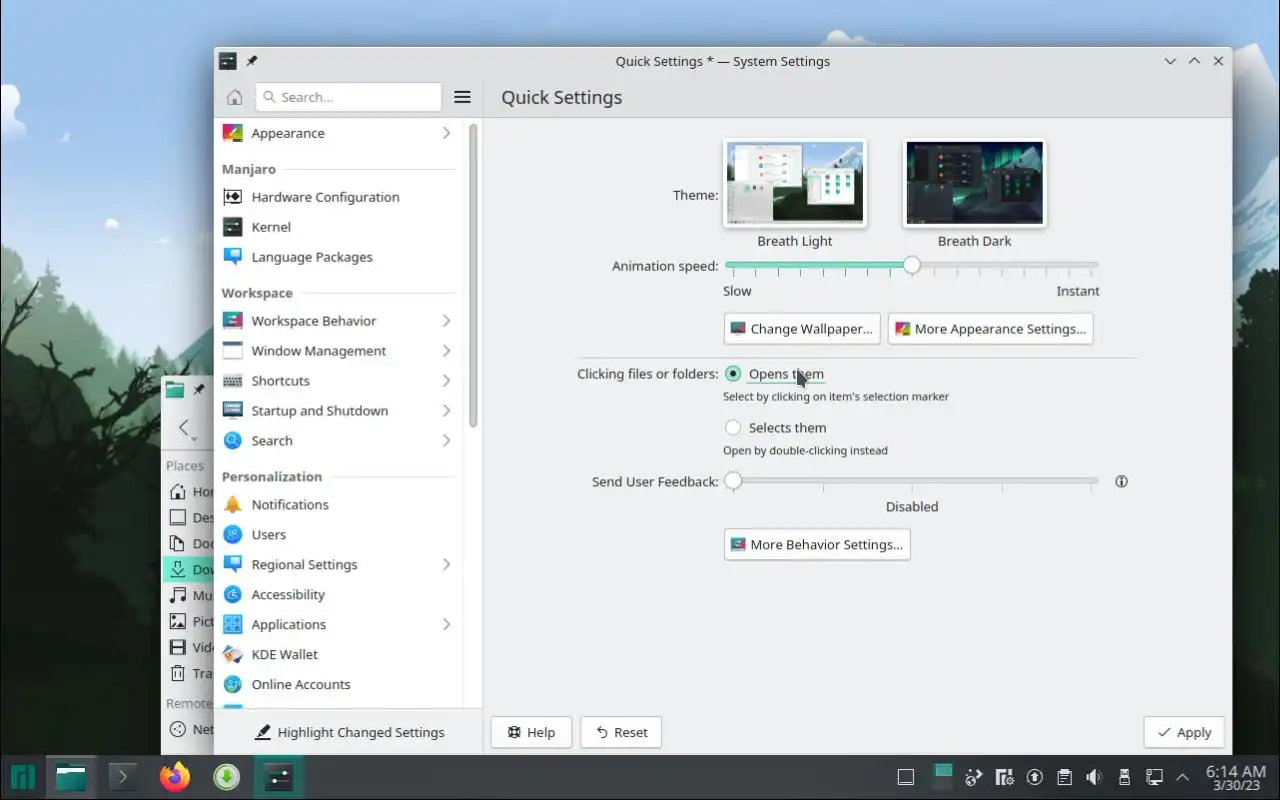Viewport: 1280px width, 800px height.
Task: Open the Users settings entry
Action: coord(339,535)
